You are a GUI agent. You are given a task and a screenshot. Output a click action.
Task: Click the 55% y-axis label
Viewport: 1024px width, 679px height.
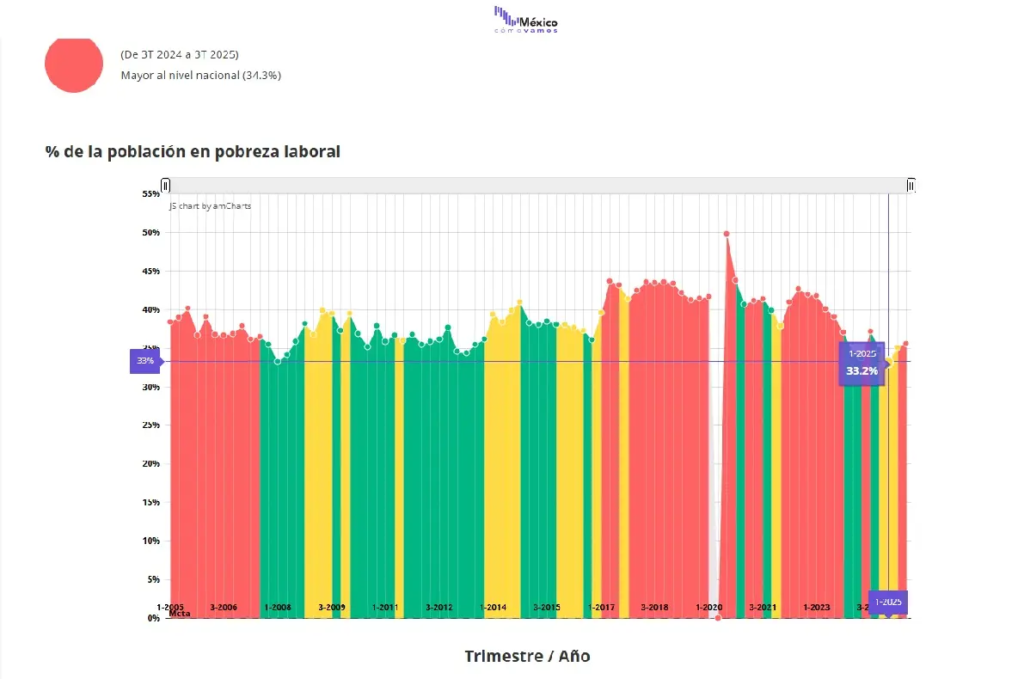tap(150, 194)
